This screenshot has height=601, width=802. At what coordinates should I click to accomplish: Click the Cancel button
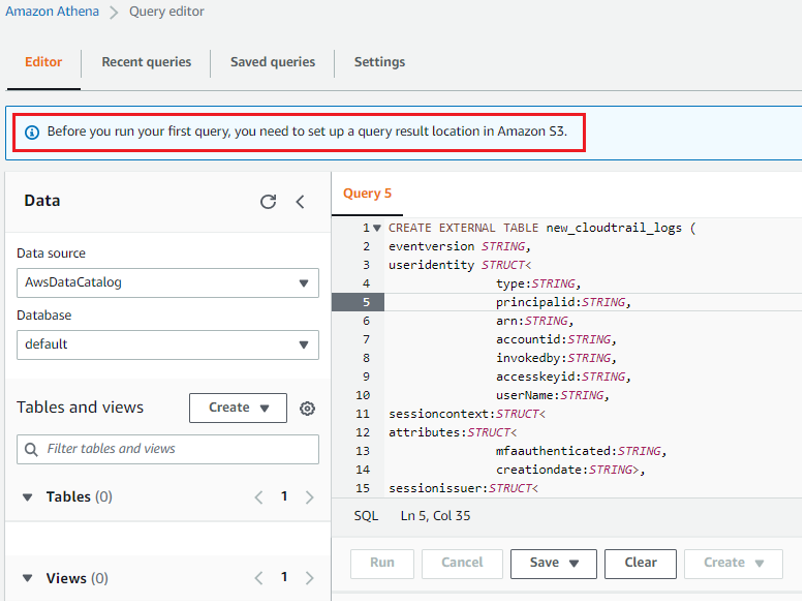462,564
